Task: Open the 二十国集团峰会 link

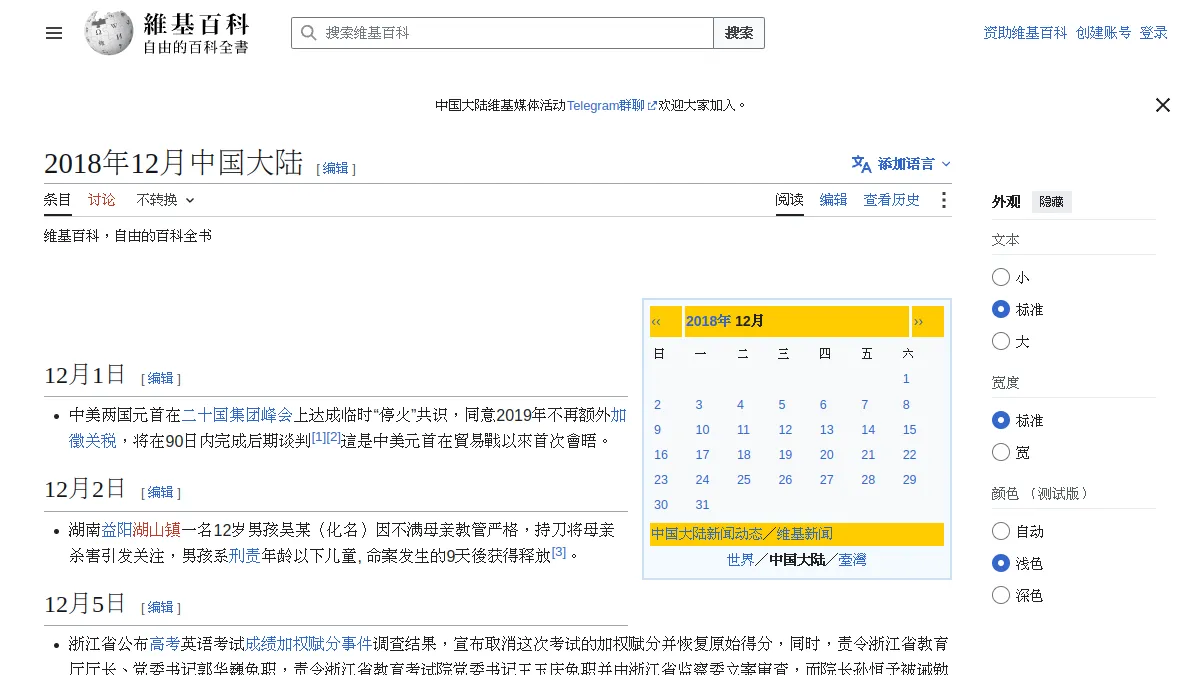Action: (x=237, y=415)
